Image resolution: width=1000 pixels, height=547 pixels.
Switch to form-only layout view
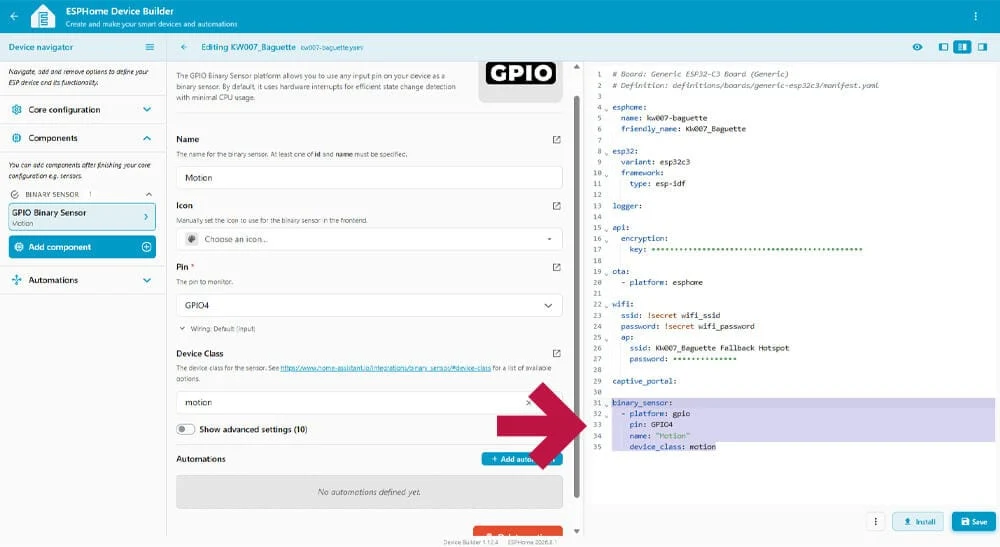pos(943,47)
